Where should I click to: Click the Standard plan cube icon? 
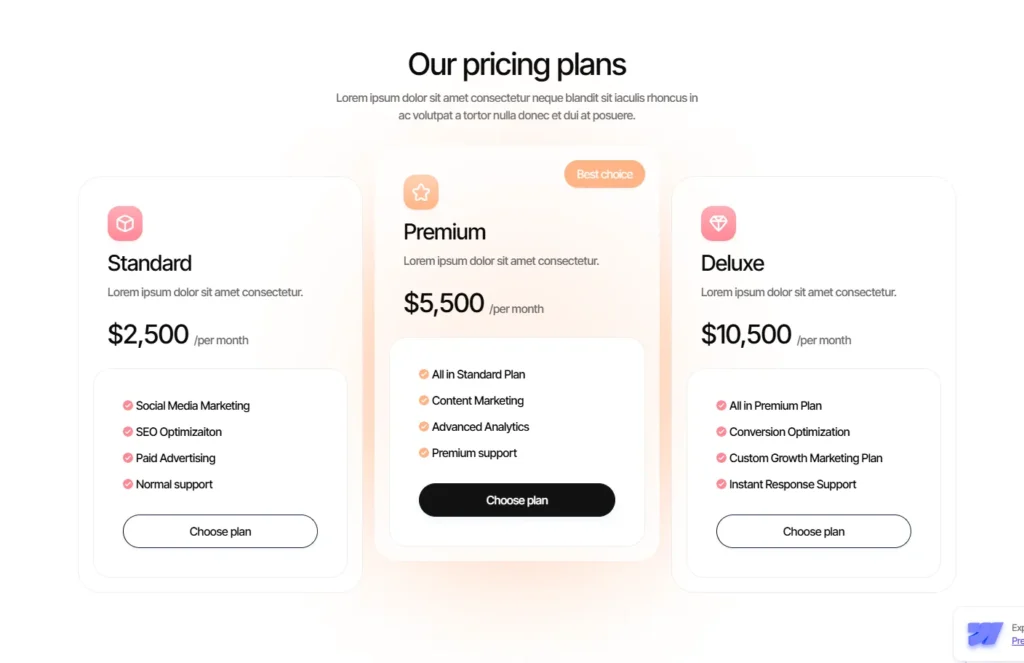click(125, 223)
